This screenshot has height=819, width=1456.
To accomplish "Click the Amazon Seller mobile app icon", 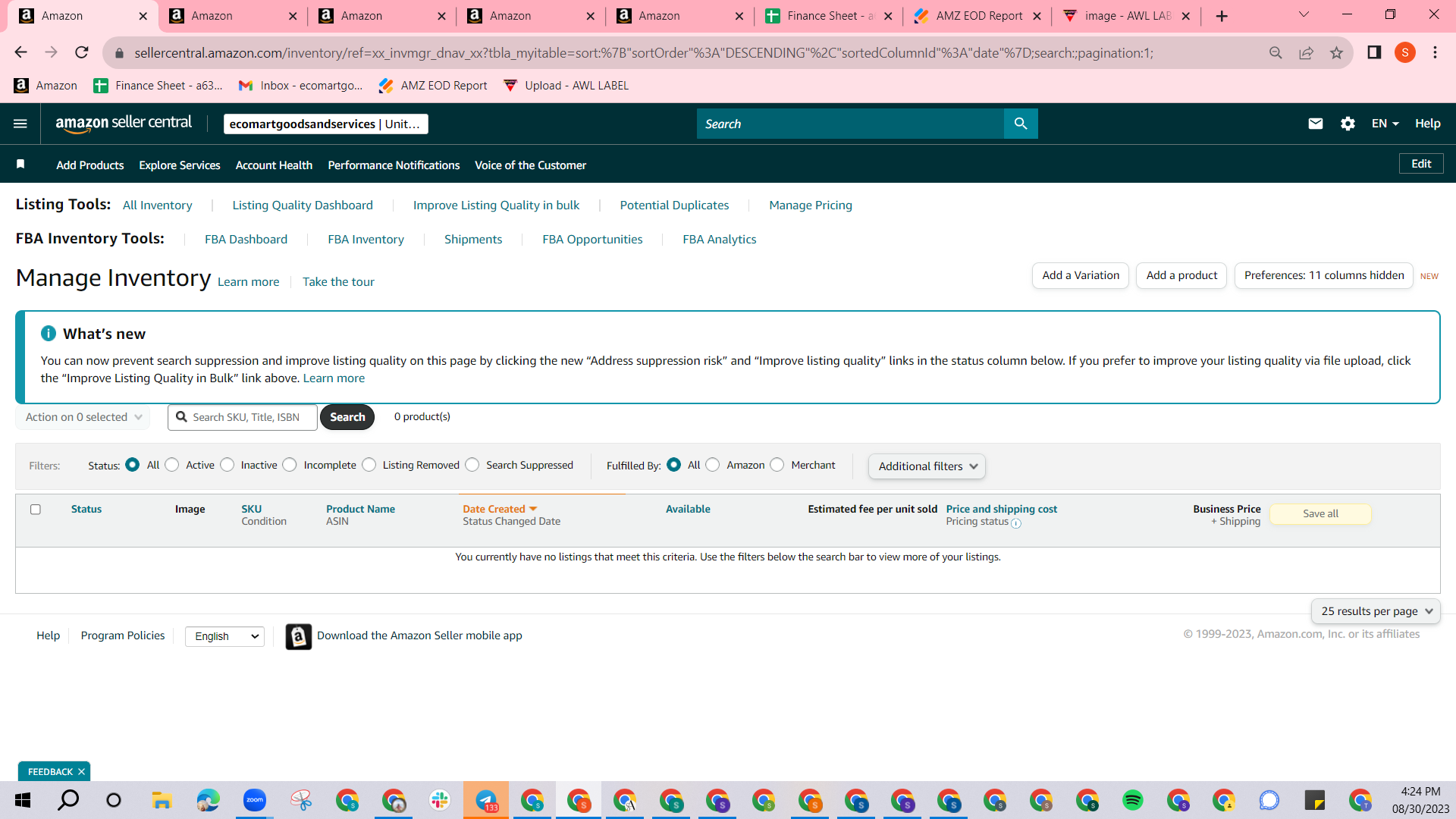I will click(x=299, y=636).
